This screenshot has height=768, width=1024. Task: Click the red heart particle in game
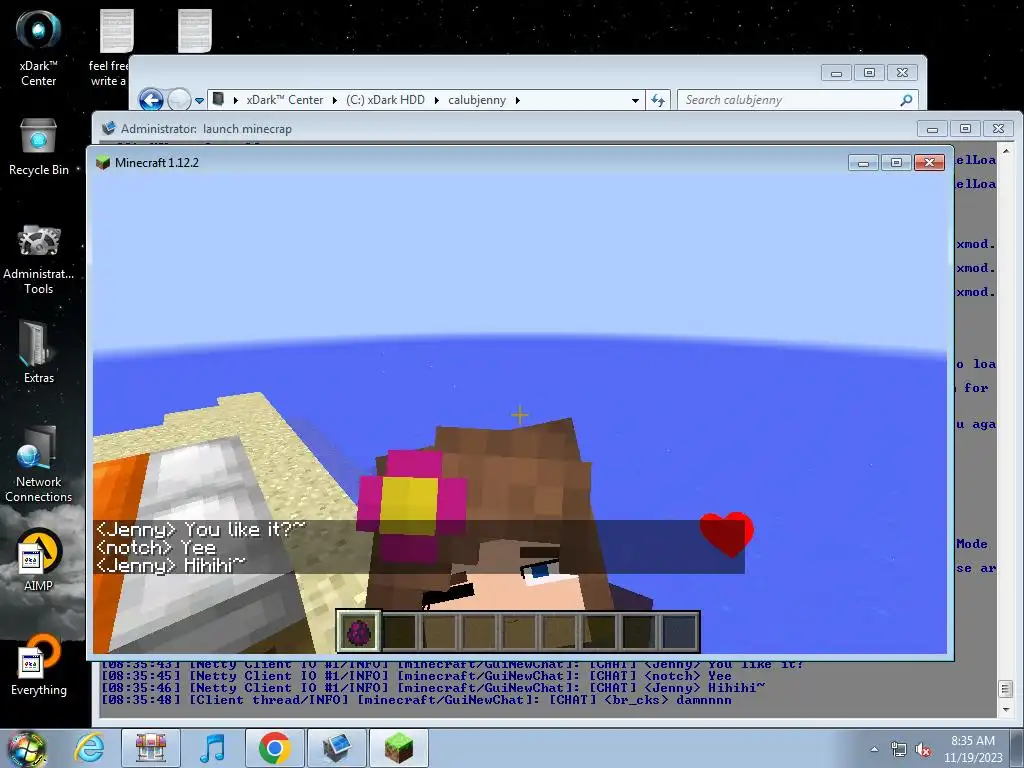click(x=727, y=534)
